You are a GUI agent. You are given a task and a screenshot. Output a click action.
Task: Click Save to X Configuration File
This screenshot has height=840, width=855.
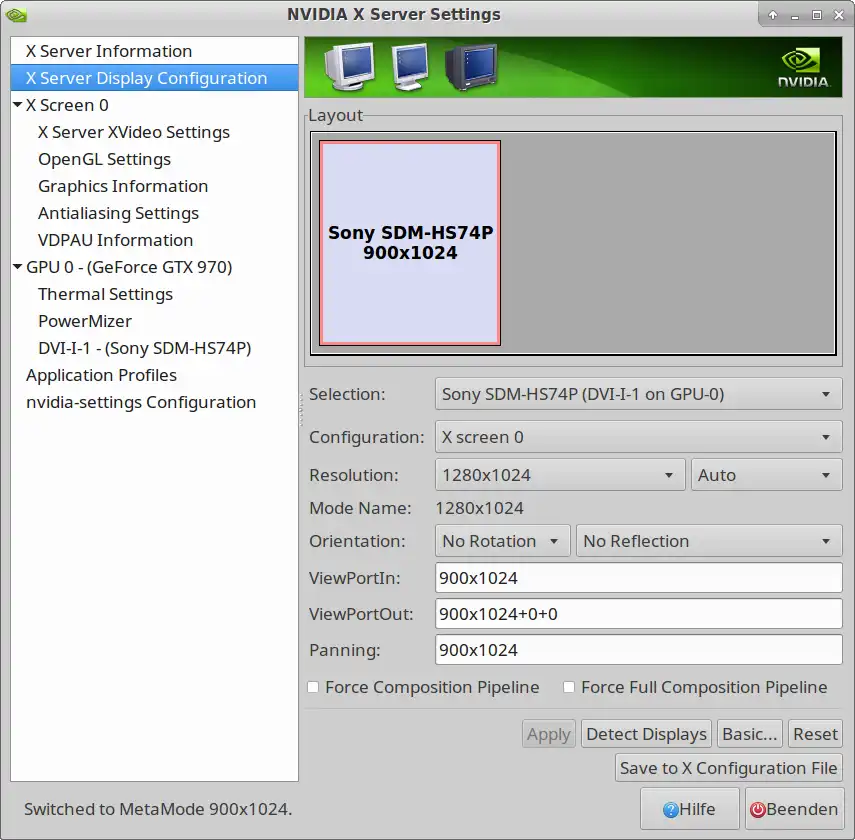728,768
